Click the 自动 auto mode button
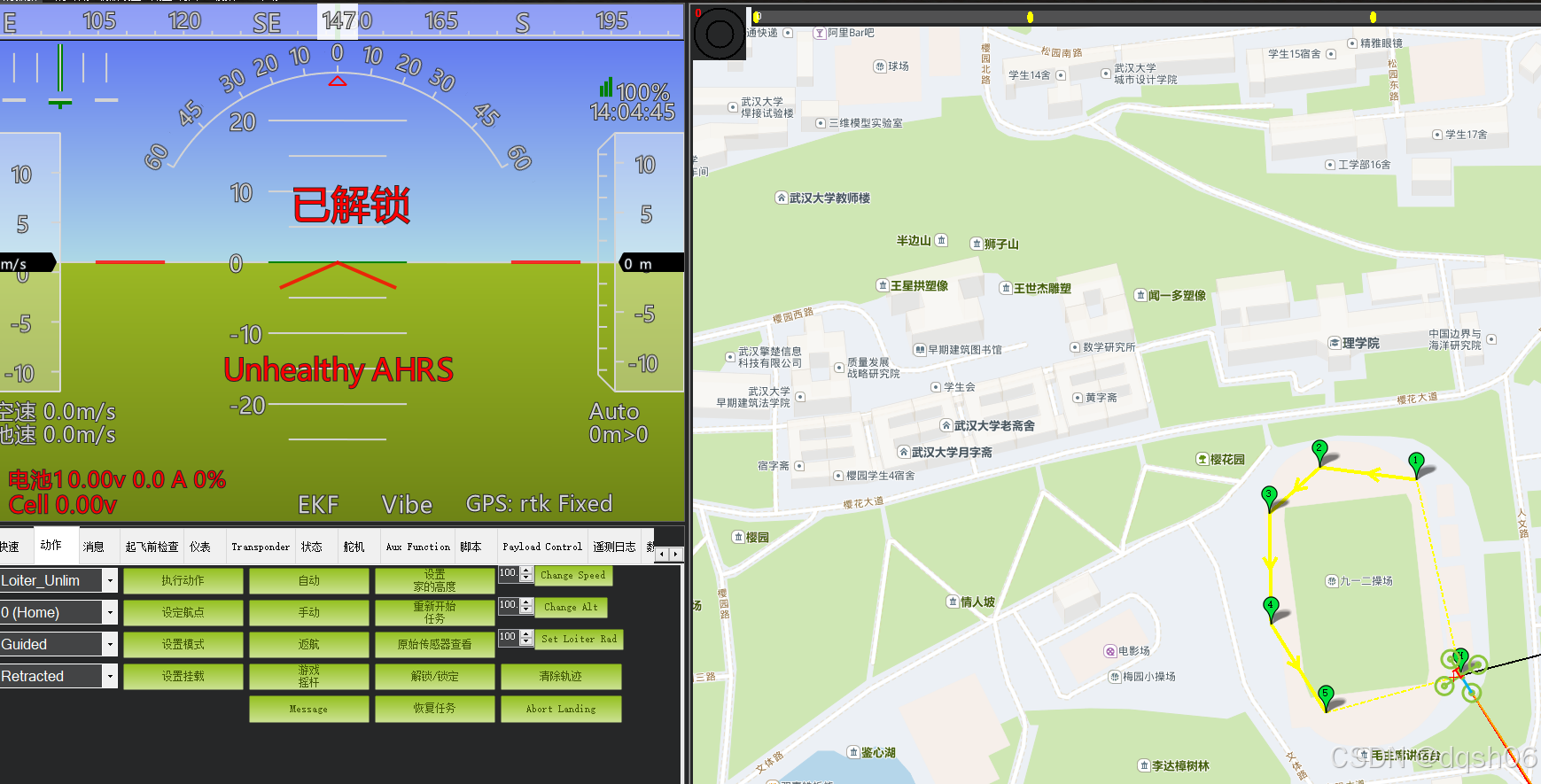The height and width of the screenshot is (784, 1541). [x=309, y=581]
